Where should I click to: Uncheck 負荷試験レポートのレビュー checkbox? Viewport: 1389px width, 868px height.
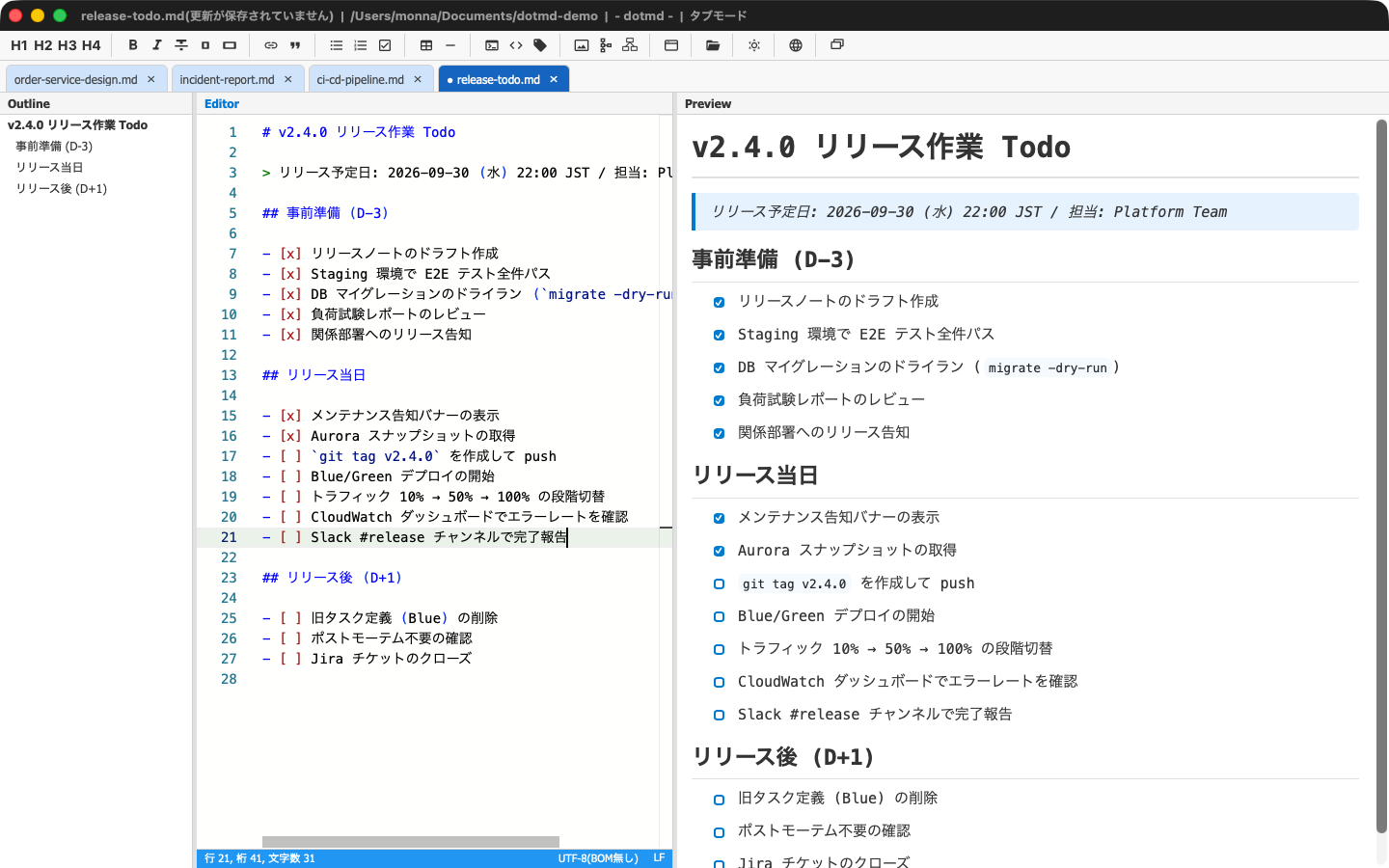coord(719,400)
